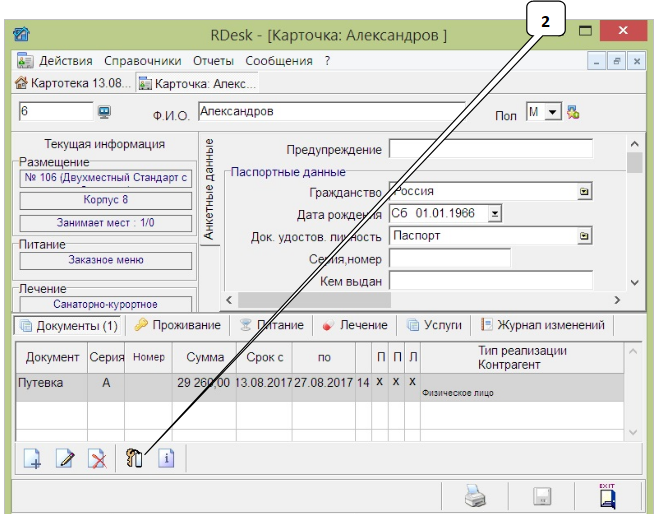Image resolution: width=664 pixels, height=514 pixels.
Task: Click the icon left of Действия menu
Action: (x=25, y=61)
